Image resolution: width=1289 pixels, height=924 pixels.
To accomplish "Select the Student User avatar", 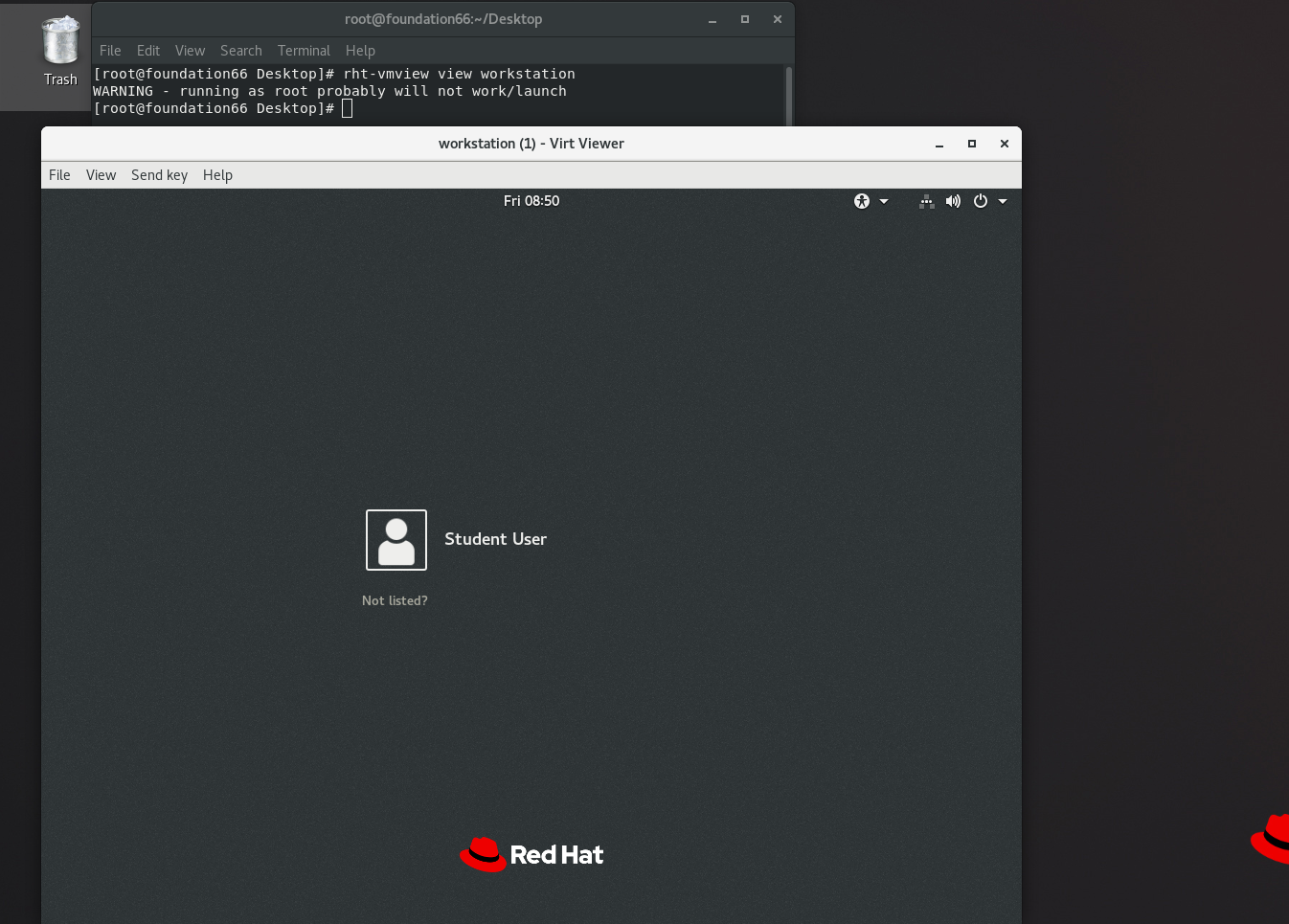I will tap(396, 540).
